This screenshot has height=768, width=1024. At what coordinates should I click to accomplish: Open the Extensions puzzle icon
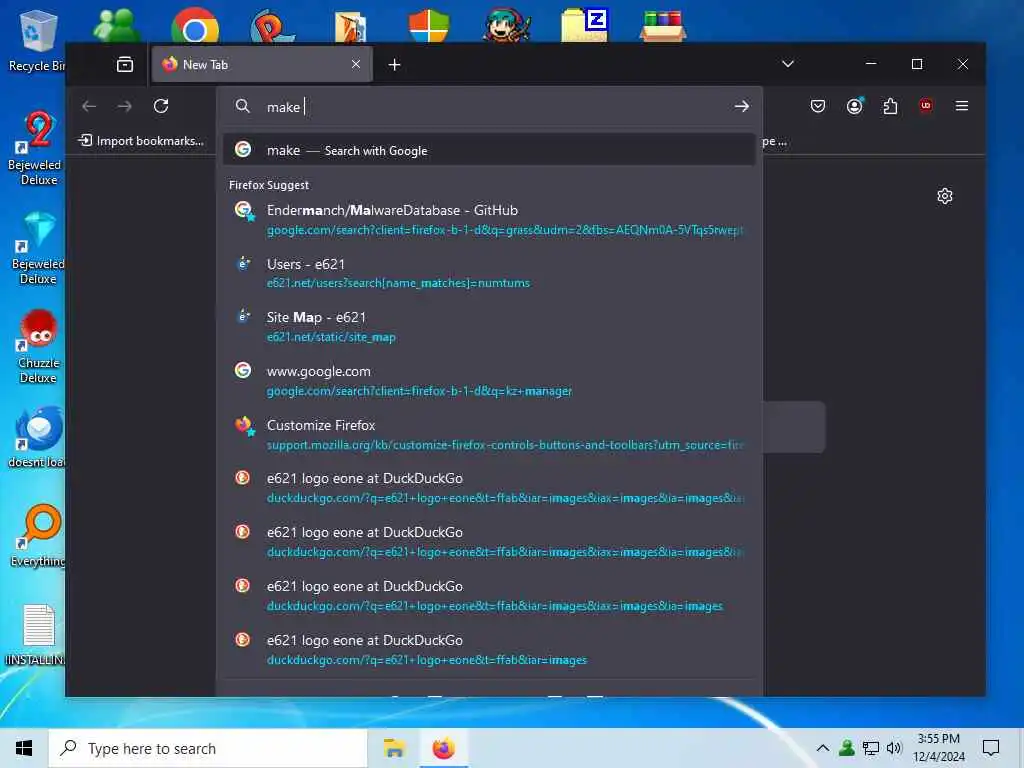click(x=890, y=106)
